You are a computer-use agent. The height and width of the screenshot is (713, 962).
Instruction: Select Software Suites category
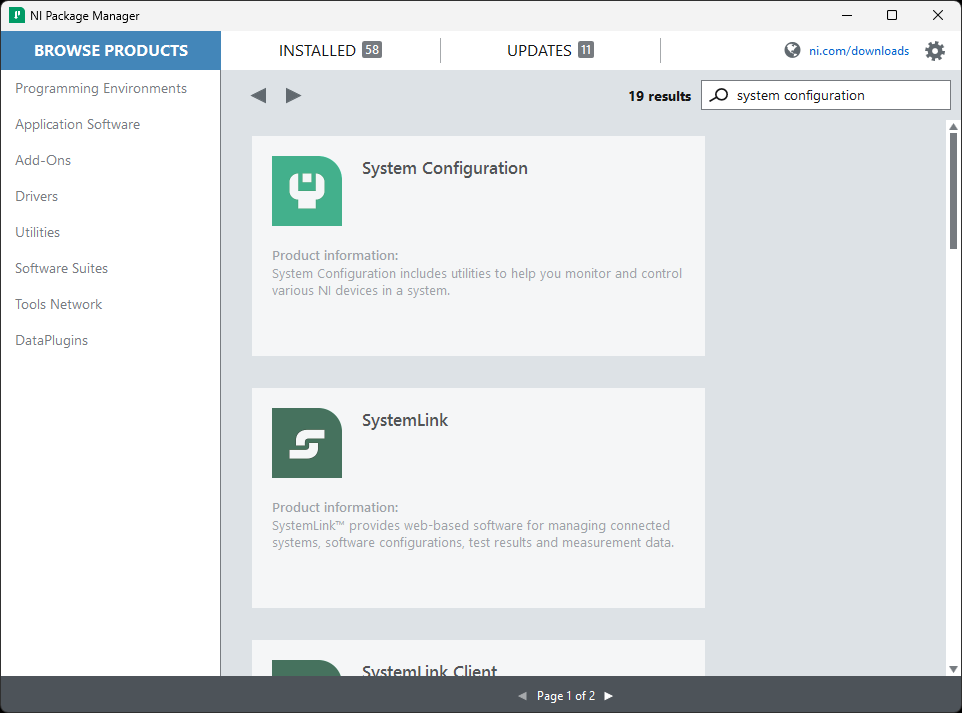61,269
